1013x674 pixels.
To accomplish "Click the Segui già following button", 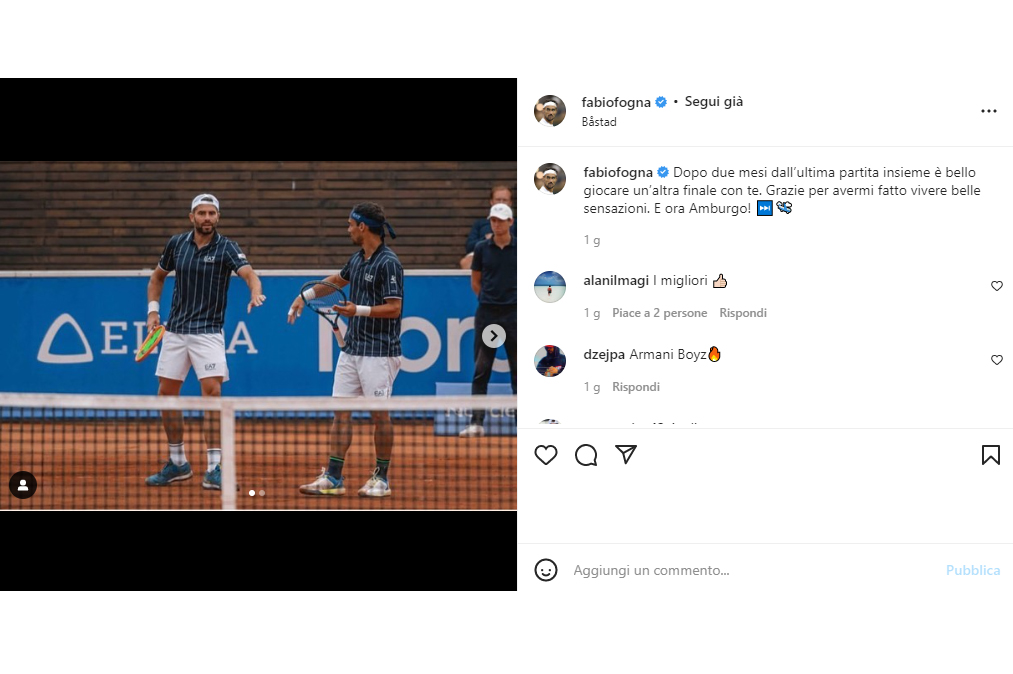I will [714, 101].
